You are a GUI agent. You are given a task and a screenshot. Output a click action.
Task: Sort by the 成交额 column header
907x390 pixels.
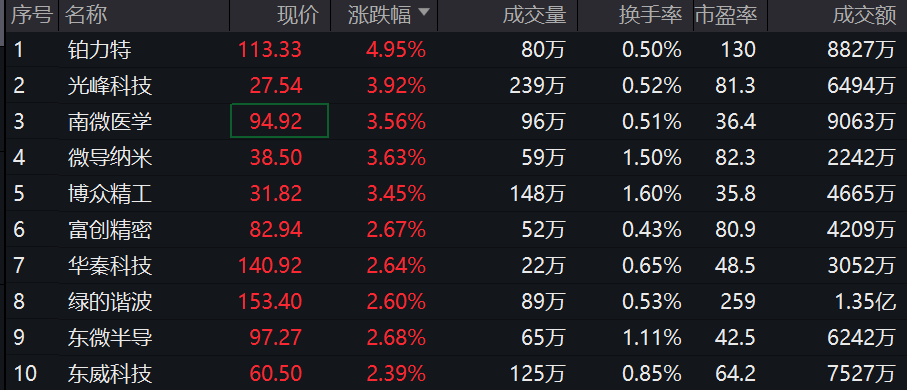click(x=865, y=16)
